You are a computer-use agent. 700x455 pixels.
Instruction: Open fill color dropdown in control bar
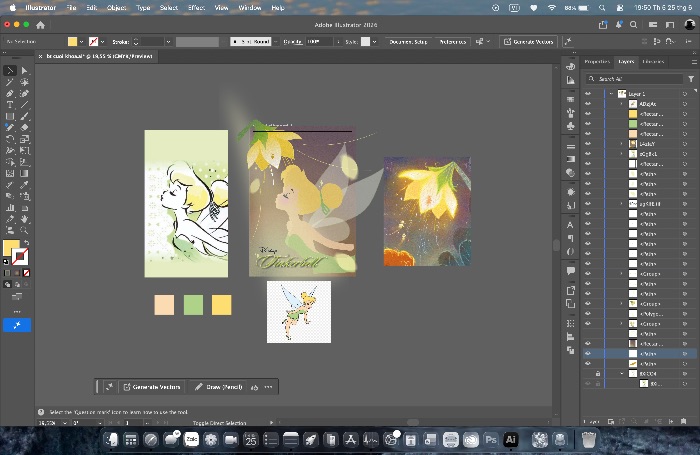pos(82,42)
